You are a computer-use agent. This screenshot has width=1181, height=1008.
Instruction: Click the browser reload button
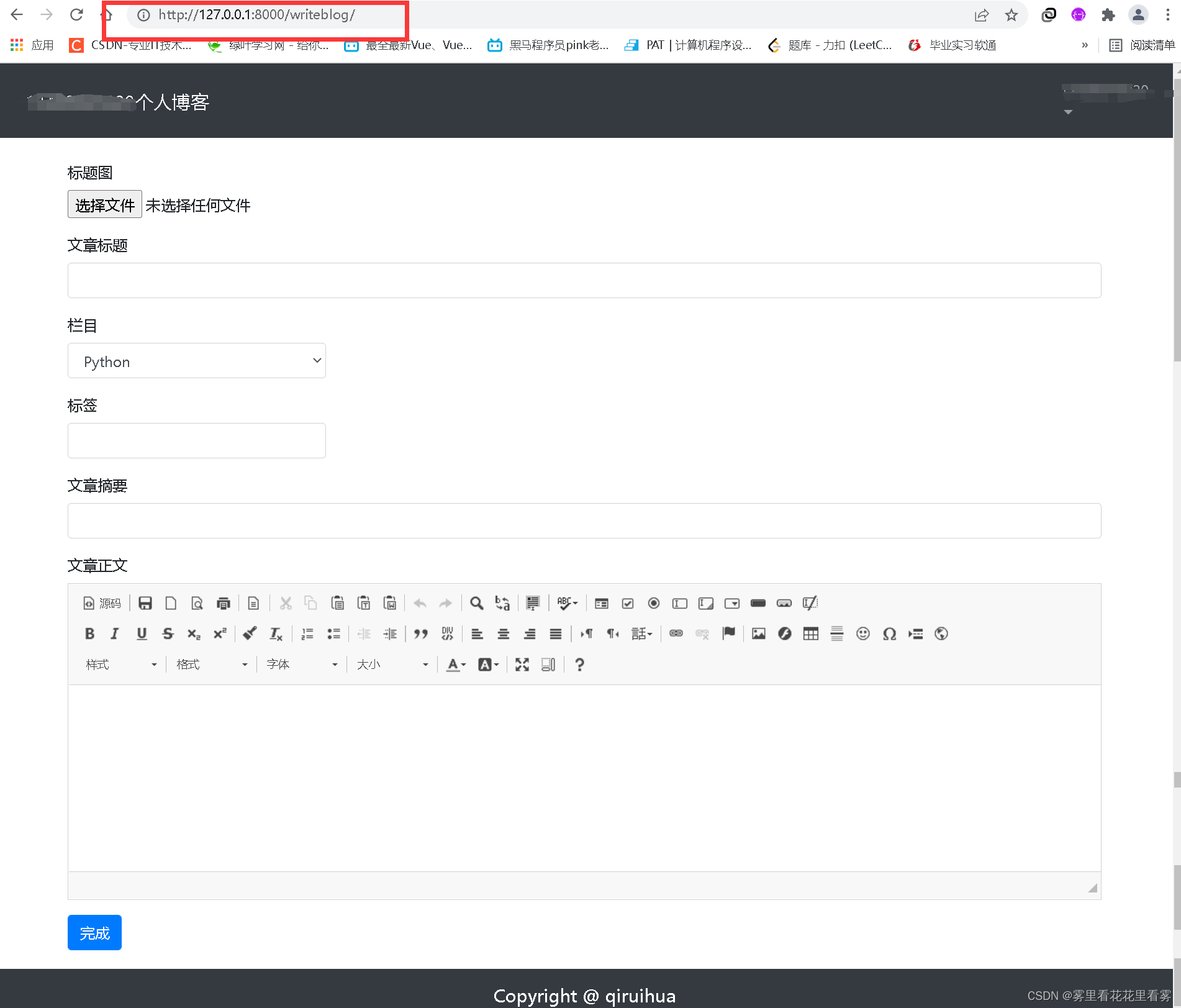[76, 15]
